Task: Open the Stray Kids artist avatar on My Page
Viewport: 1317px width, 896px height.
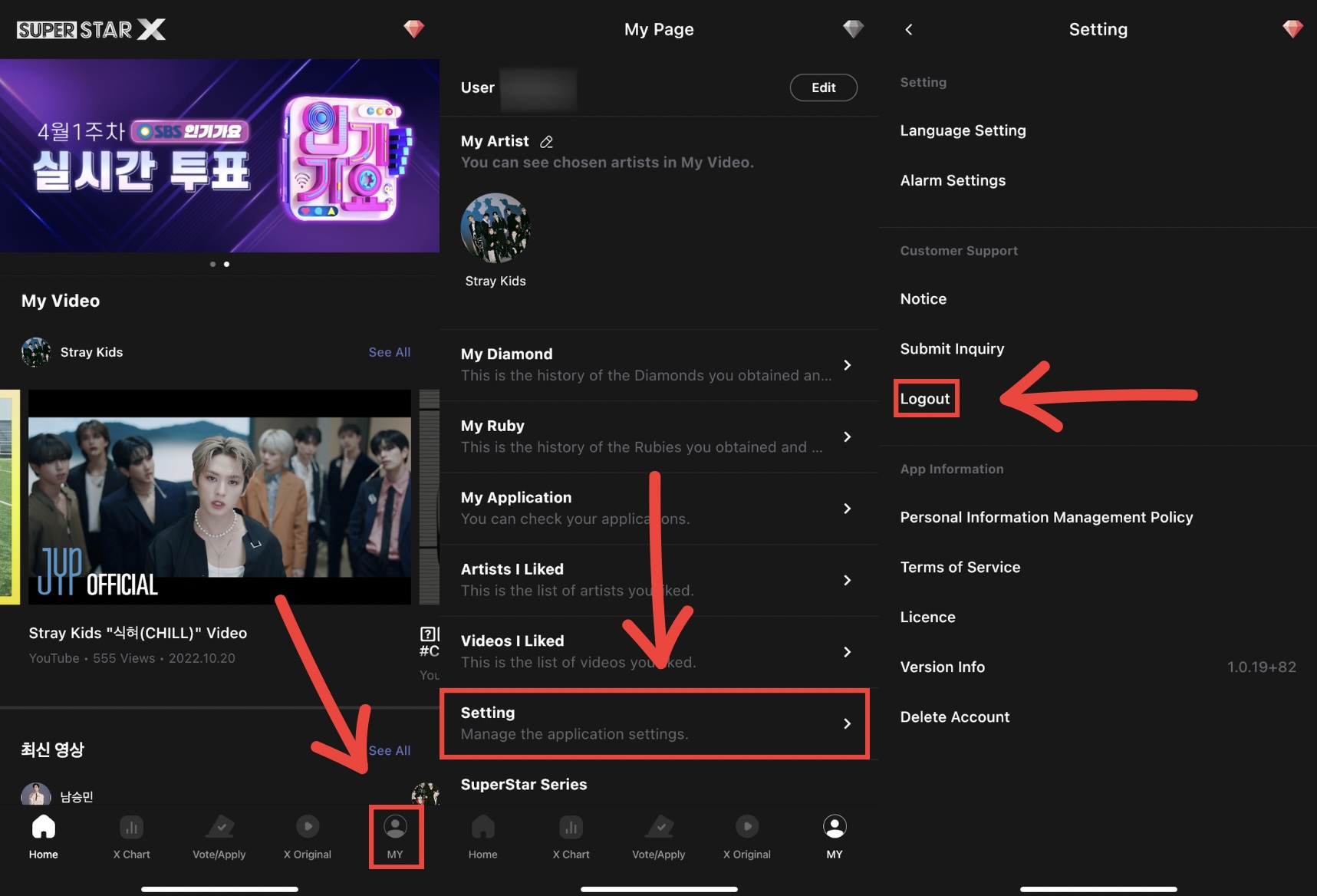Action: pyautogui.click(x=496, y=228)
